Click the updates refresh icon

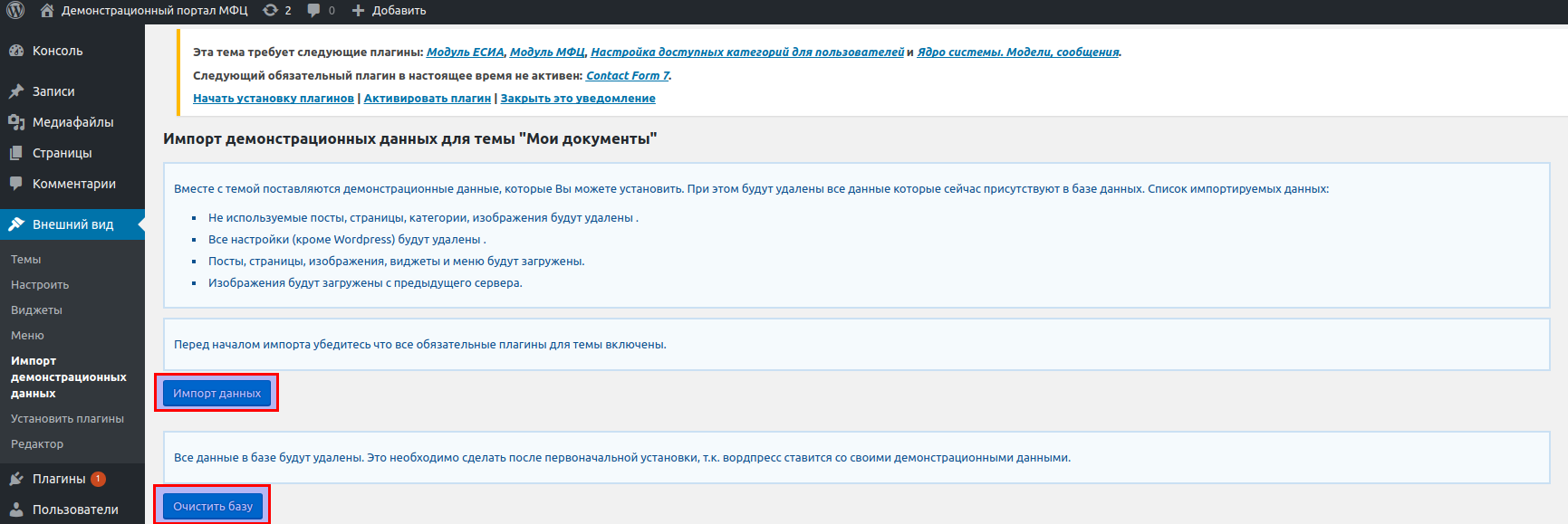click(x=270, y=10)
